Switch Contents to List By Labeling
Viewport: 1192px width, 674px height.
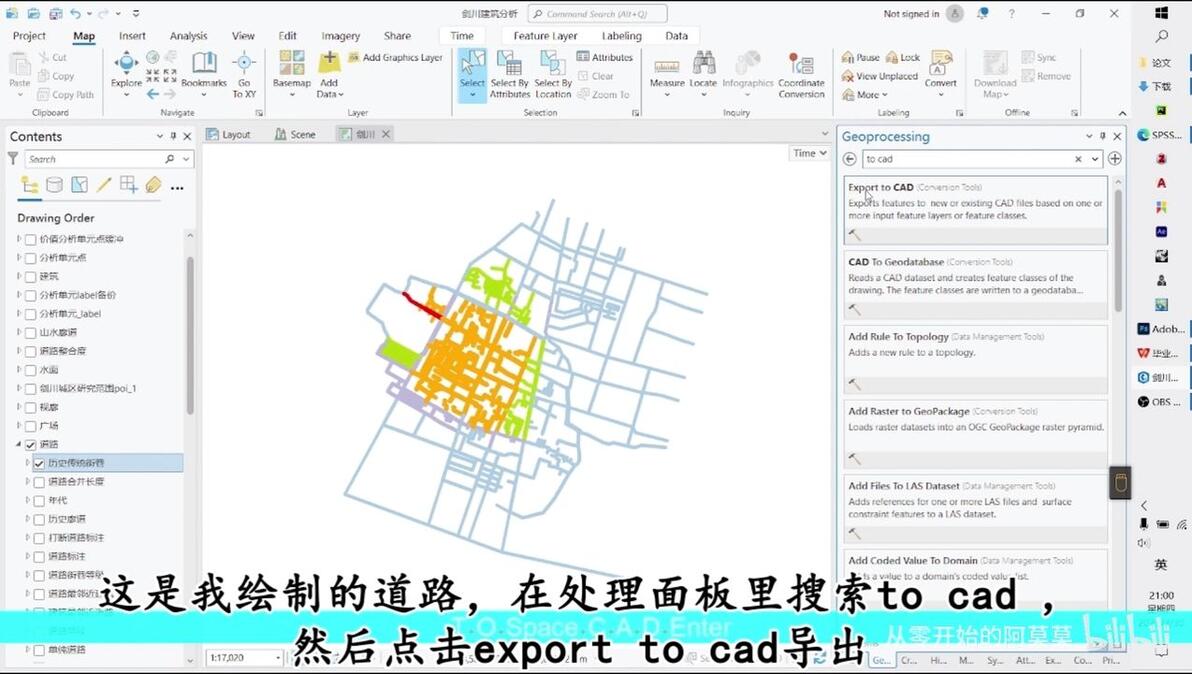154,185
